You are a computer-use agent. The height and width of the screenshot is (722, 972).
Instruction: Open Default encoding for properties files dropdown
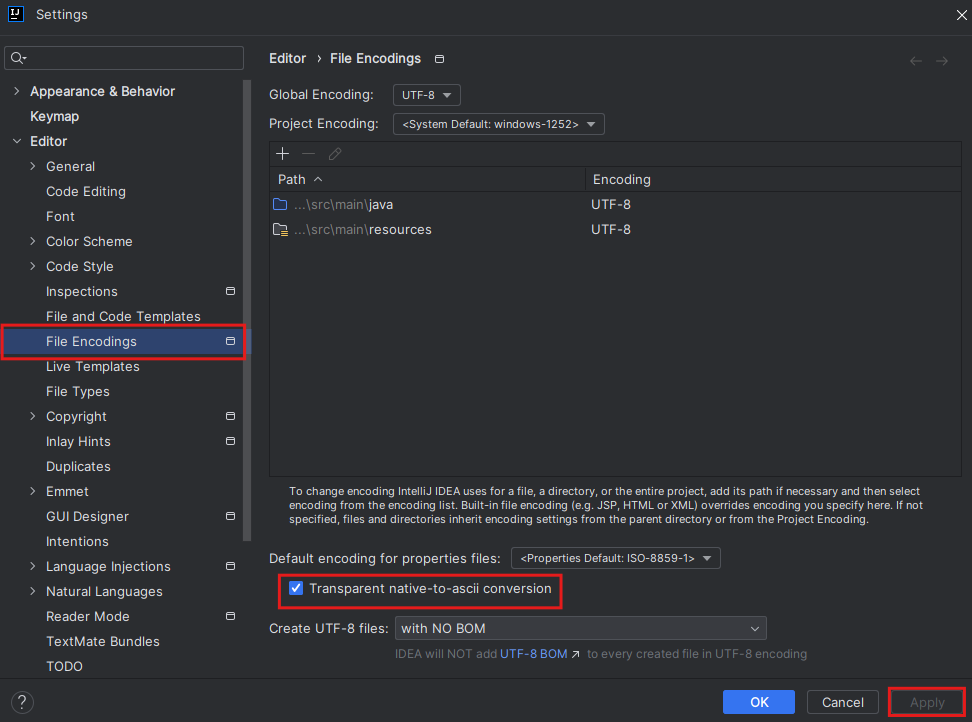615,558
